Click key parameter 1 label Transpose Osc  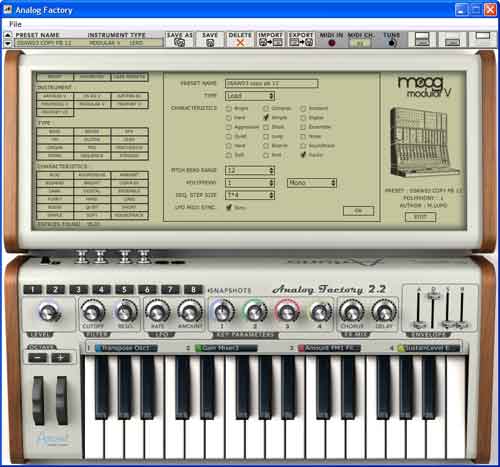pos(126,348)
